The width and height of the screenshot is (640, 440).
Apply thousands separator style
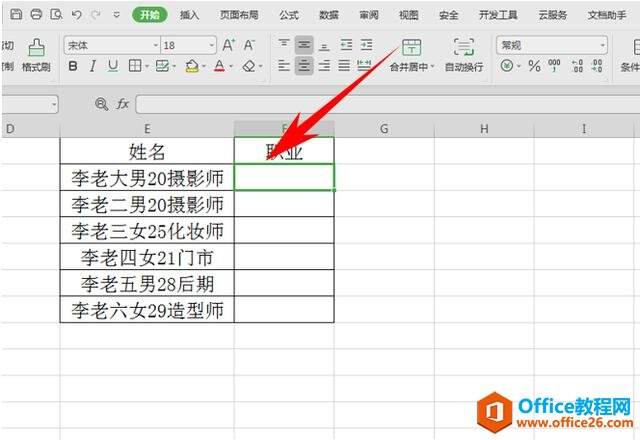coord(554,66)
